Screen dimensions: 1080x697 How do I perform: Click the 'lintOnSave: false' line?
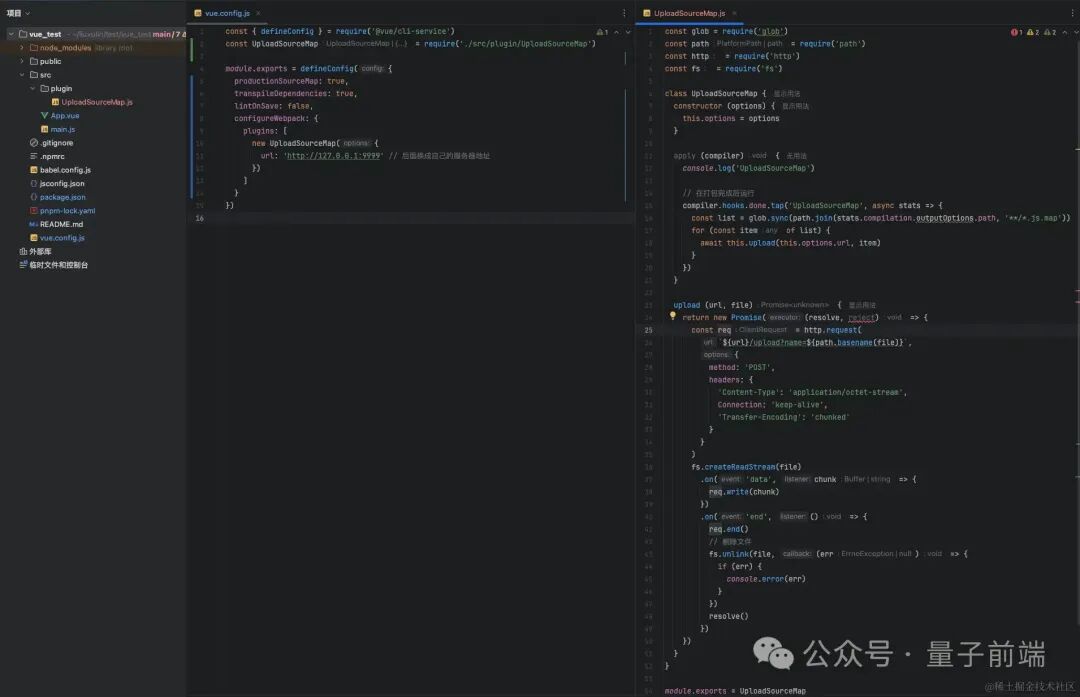[273, 106]
